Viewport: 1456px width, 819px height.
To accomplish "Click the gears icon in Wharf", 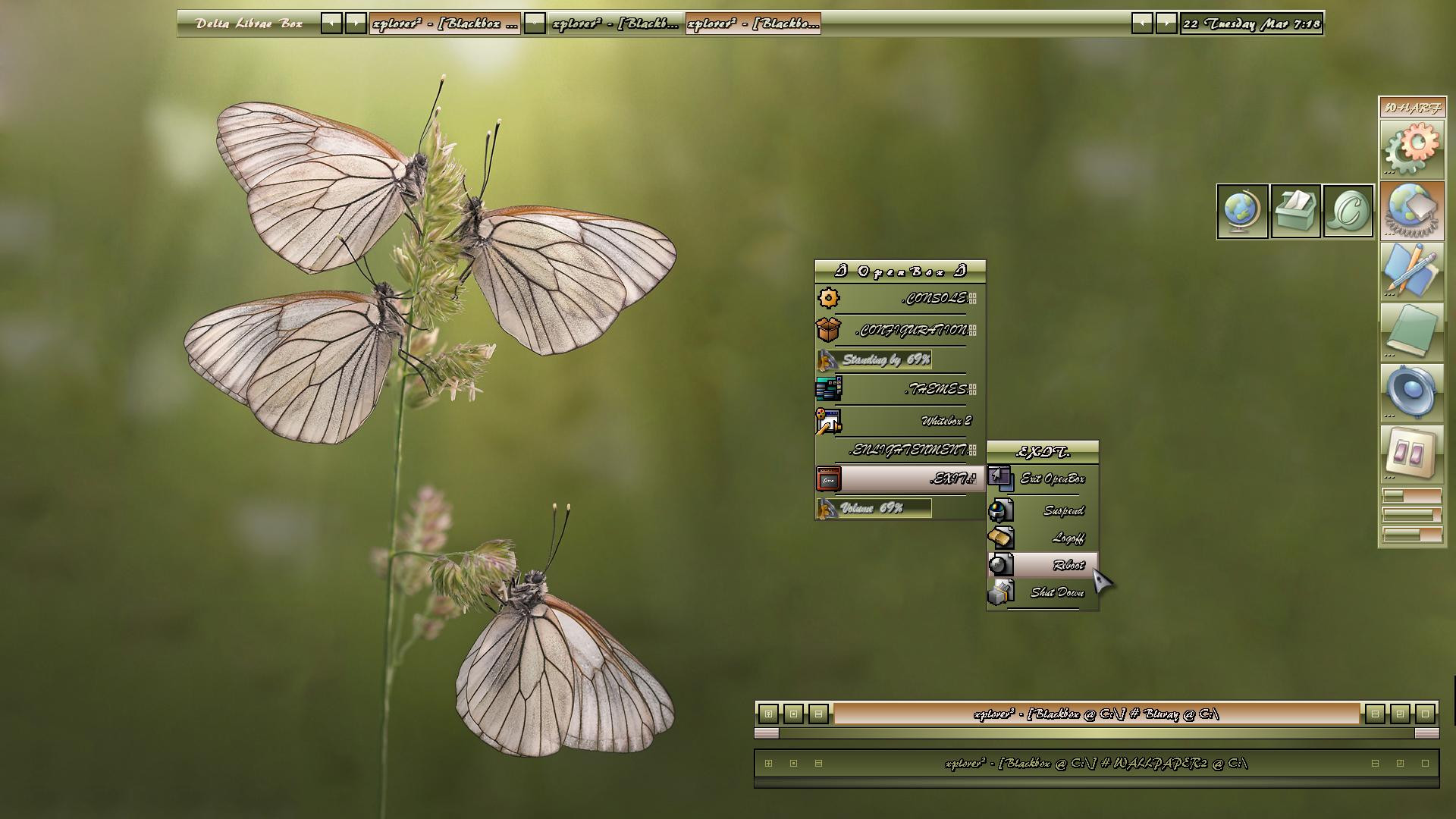I will pyautogui.click(x=1411, y=149).
